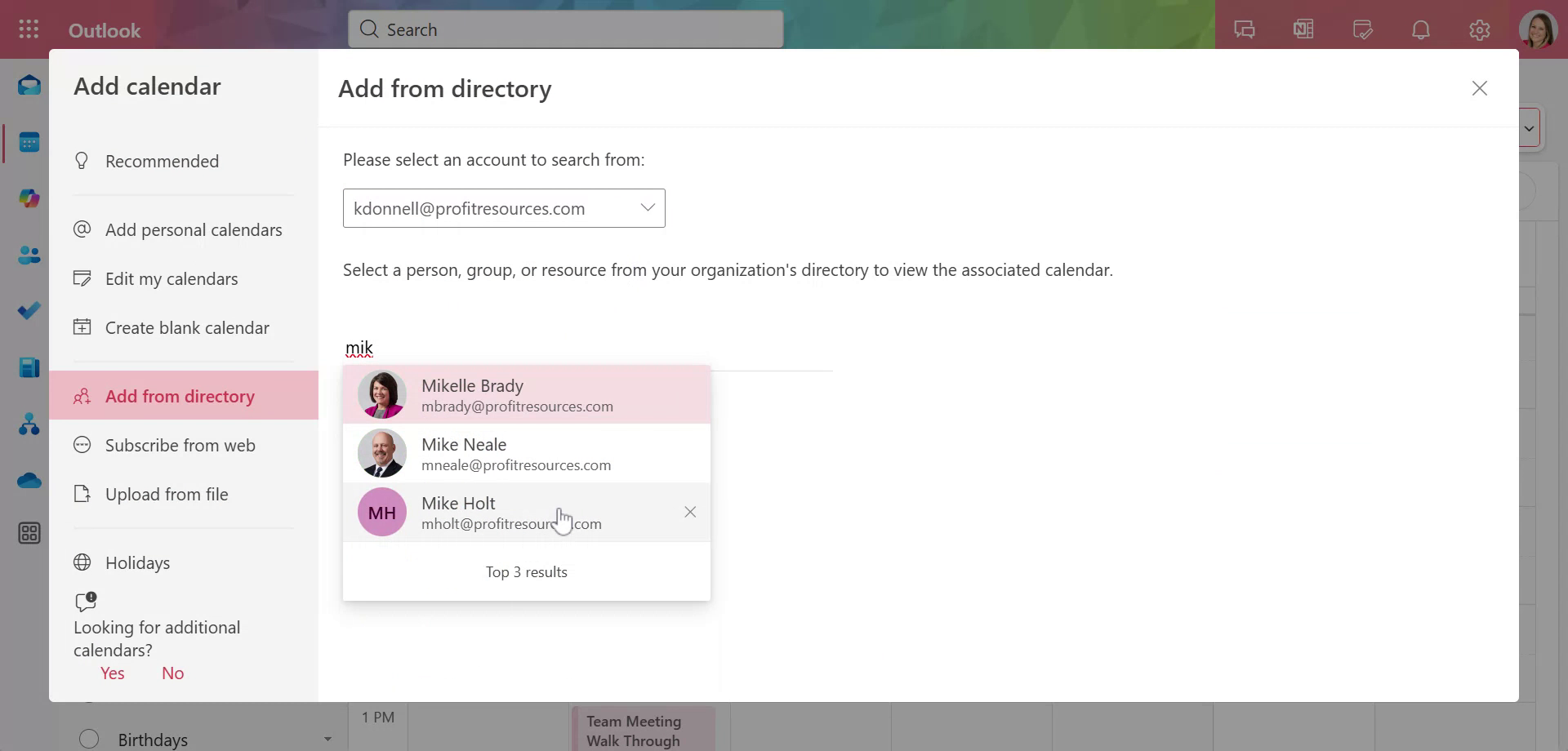
Task: Select Create blank calendar
Action: tap(186, 327)
